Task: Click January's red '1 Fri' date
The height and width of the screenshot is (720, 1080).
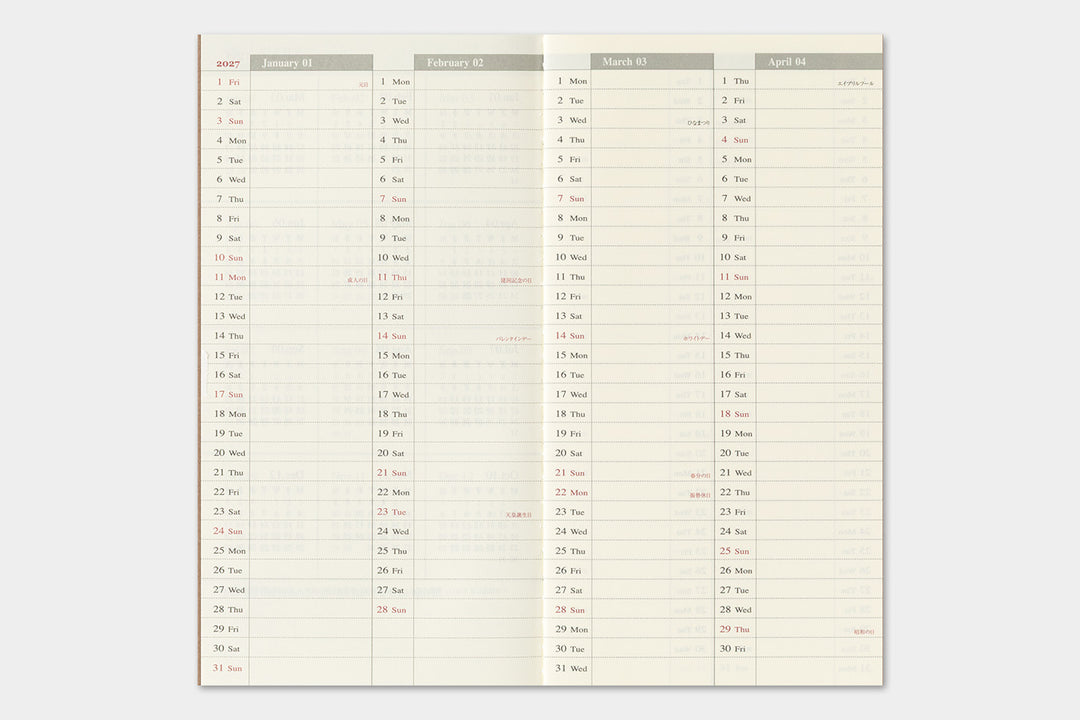Action: pyautogui.click(x=228, y=82)
